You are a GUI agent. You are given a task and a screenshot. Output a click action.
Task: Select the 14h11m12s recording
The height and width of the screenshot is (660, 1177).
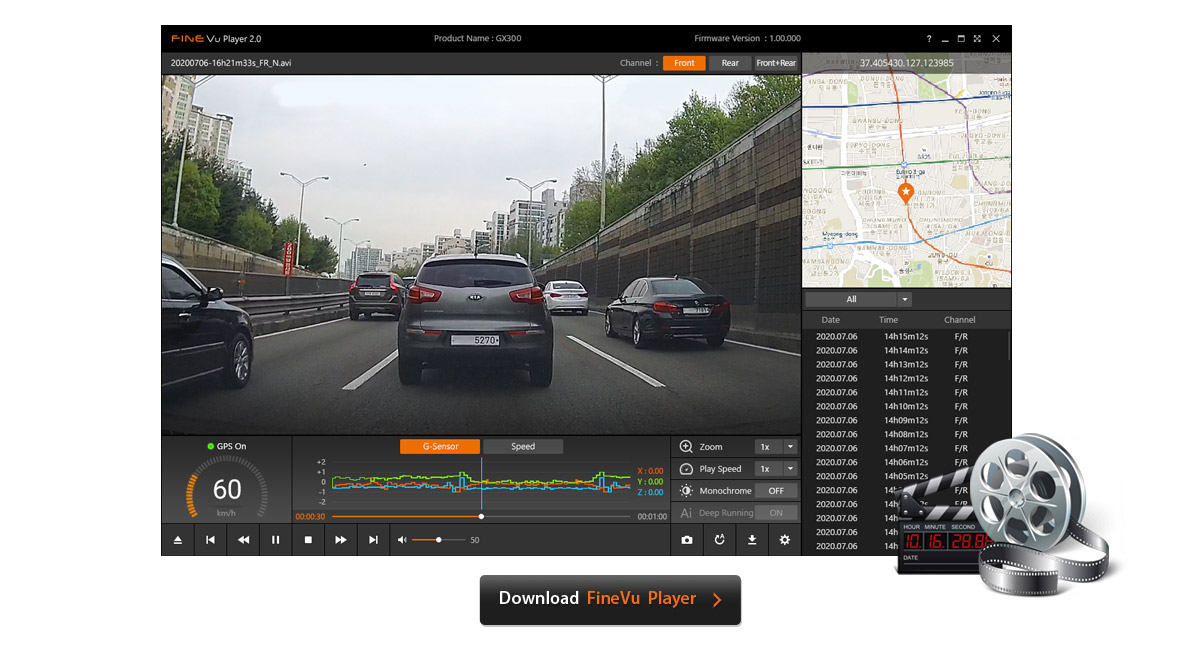(x=906, y=393)
